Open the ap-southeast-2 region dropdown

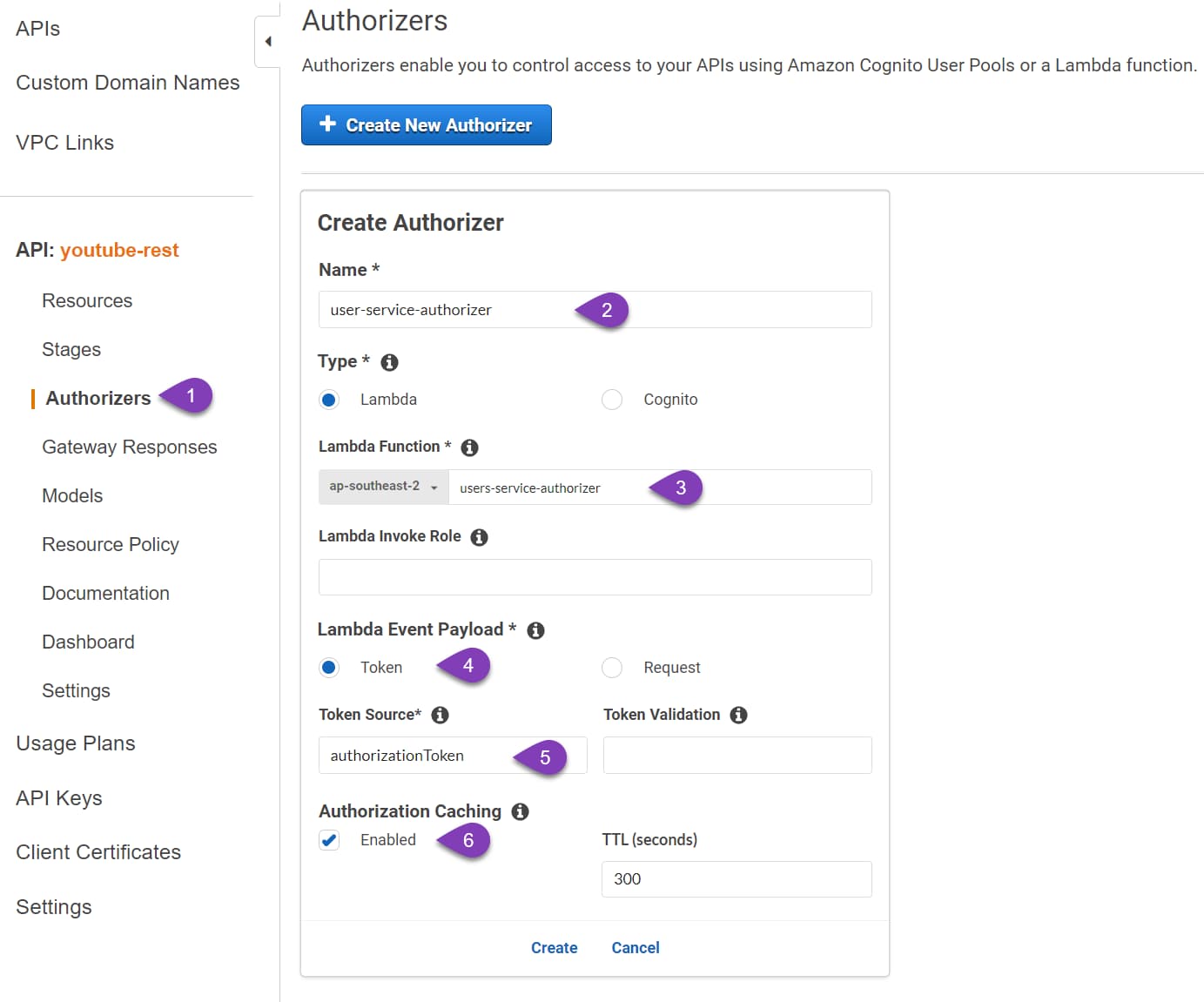[x=383, y=487]
